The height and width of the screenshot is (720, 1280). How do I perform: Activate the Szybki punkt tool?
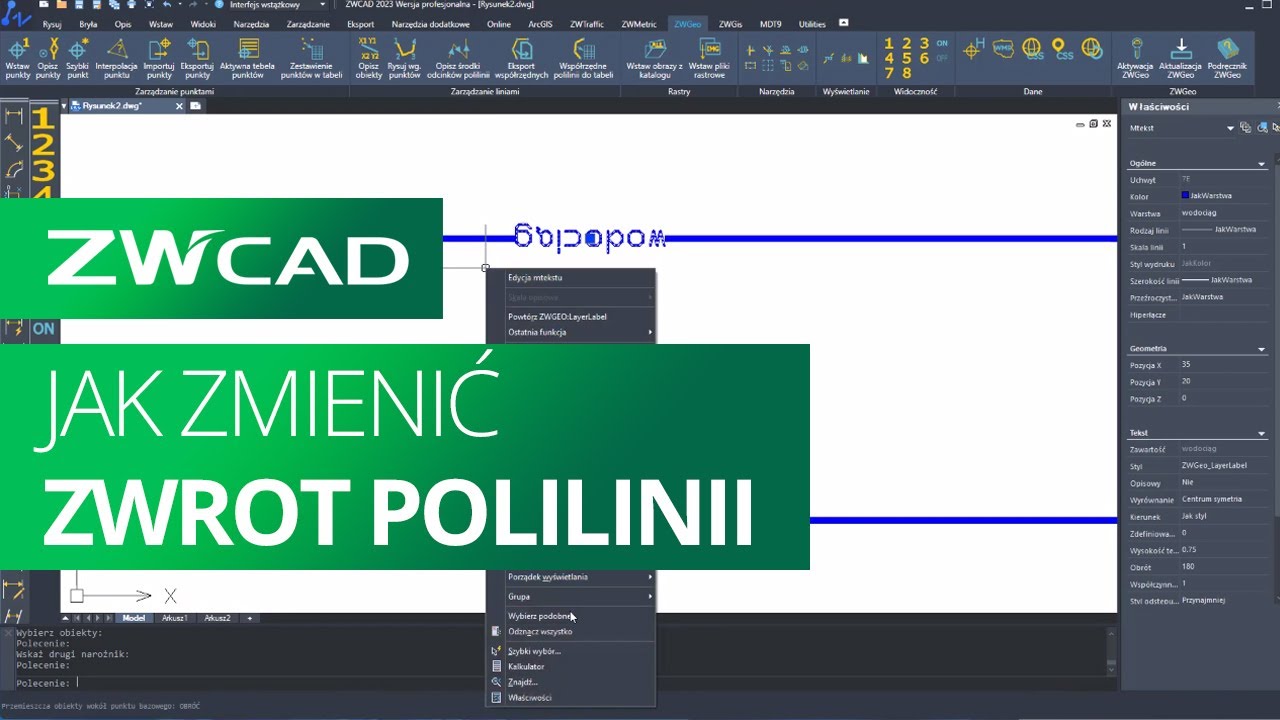pyautogui.click(x=78, y=58)
